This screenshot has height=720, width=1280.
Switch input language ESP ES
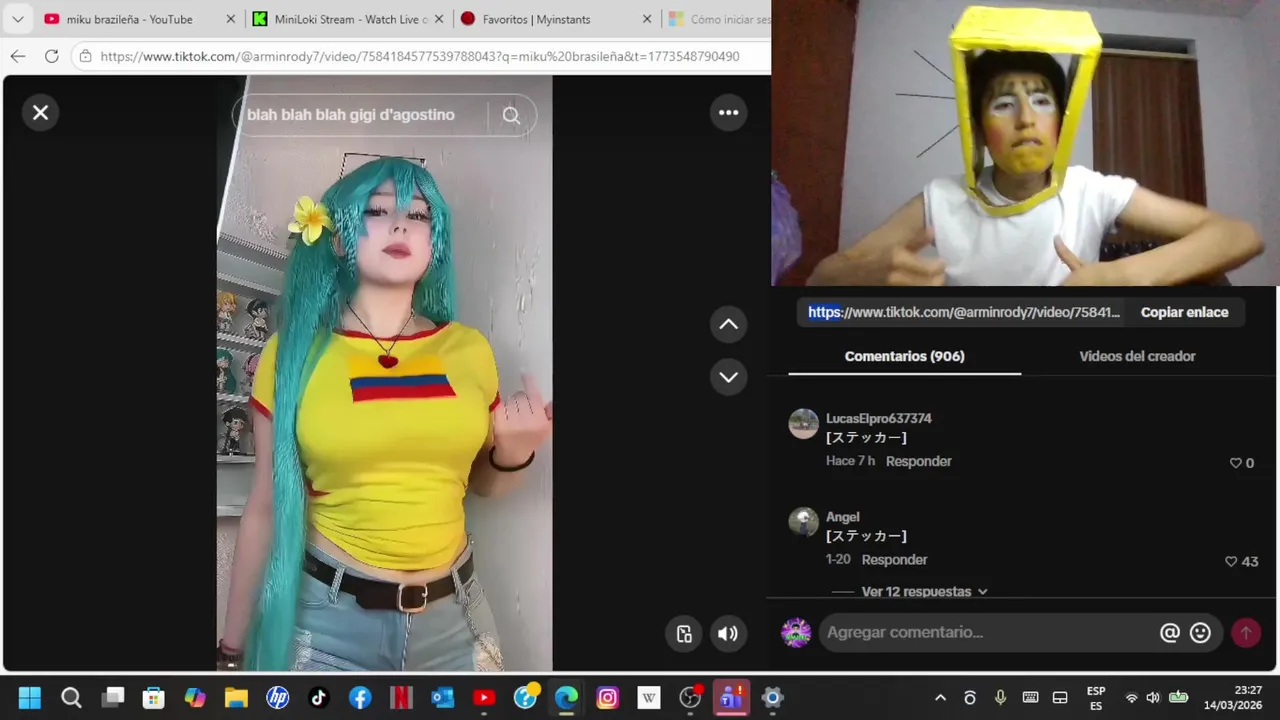tap(1096, 698)
